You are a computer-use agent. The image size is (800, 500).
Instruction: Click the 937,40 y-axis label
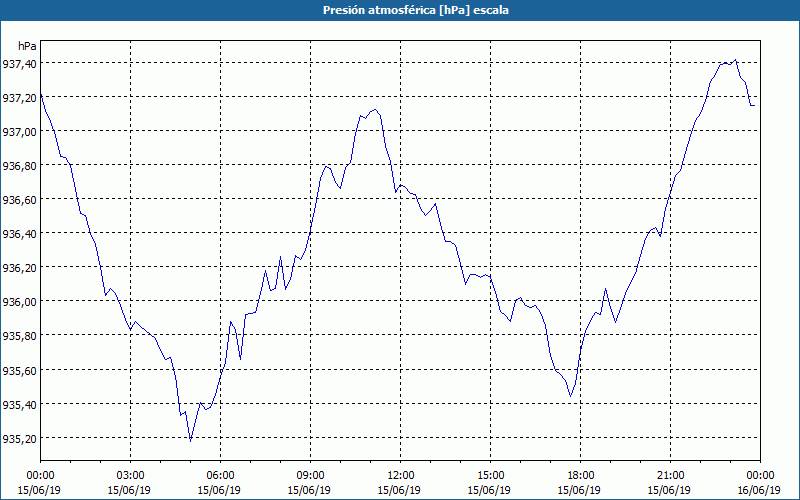click(x=19, y=63)
